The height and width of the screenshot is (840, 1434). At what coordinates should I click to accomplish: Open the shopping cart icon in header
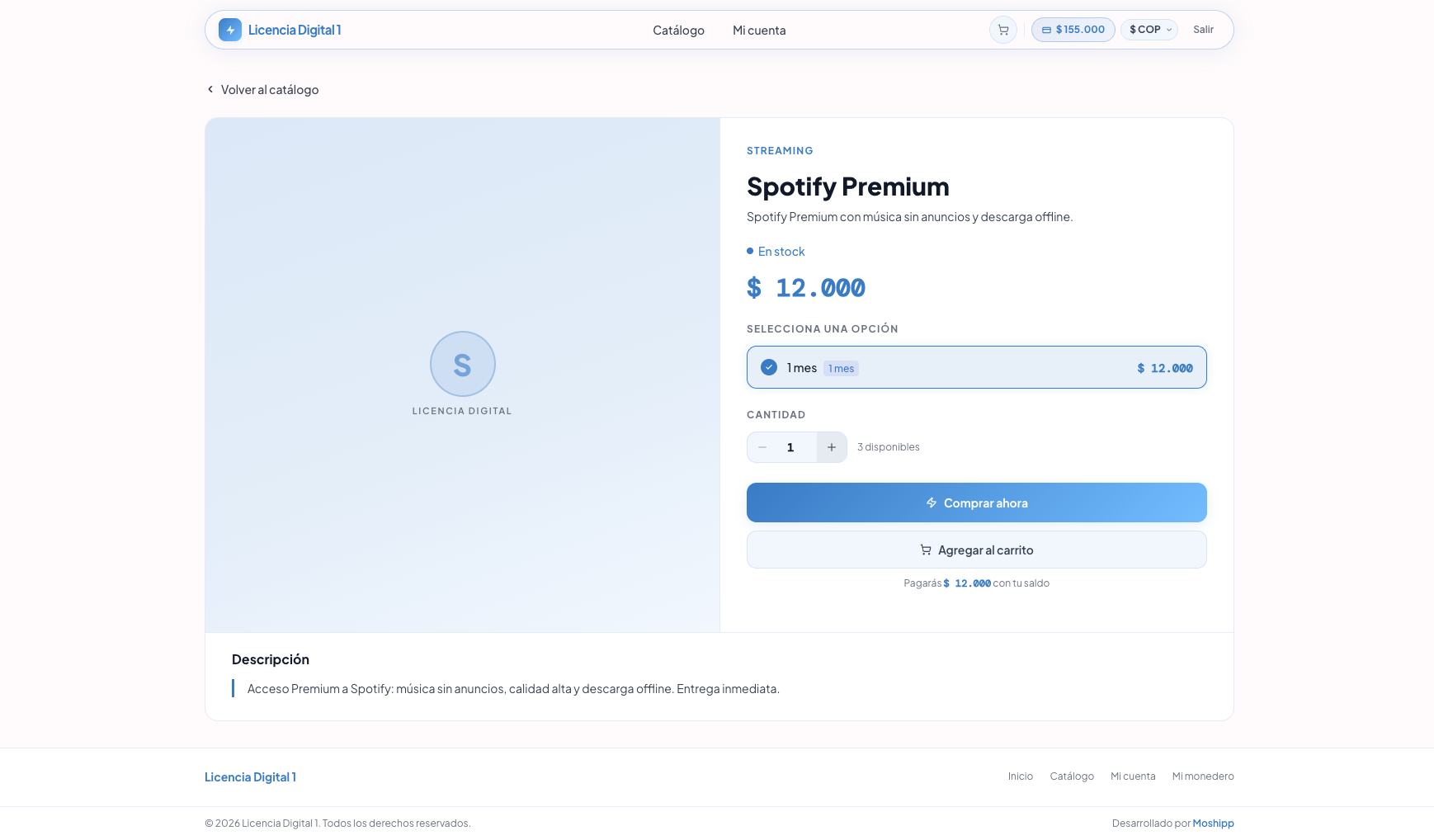pos(1002,31)
